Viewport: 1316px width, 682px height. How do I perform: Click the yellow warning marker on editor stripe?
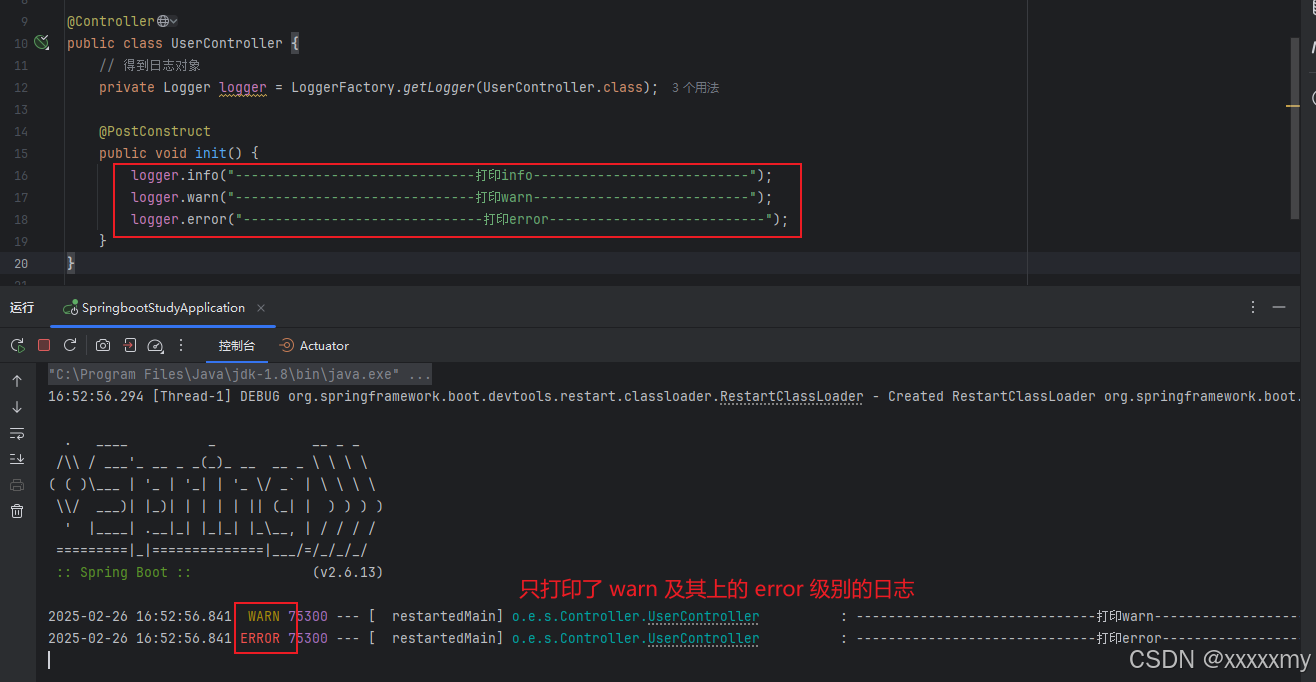[1293, 105]
